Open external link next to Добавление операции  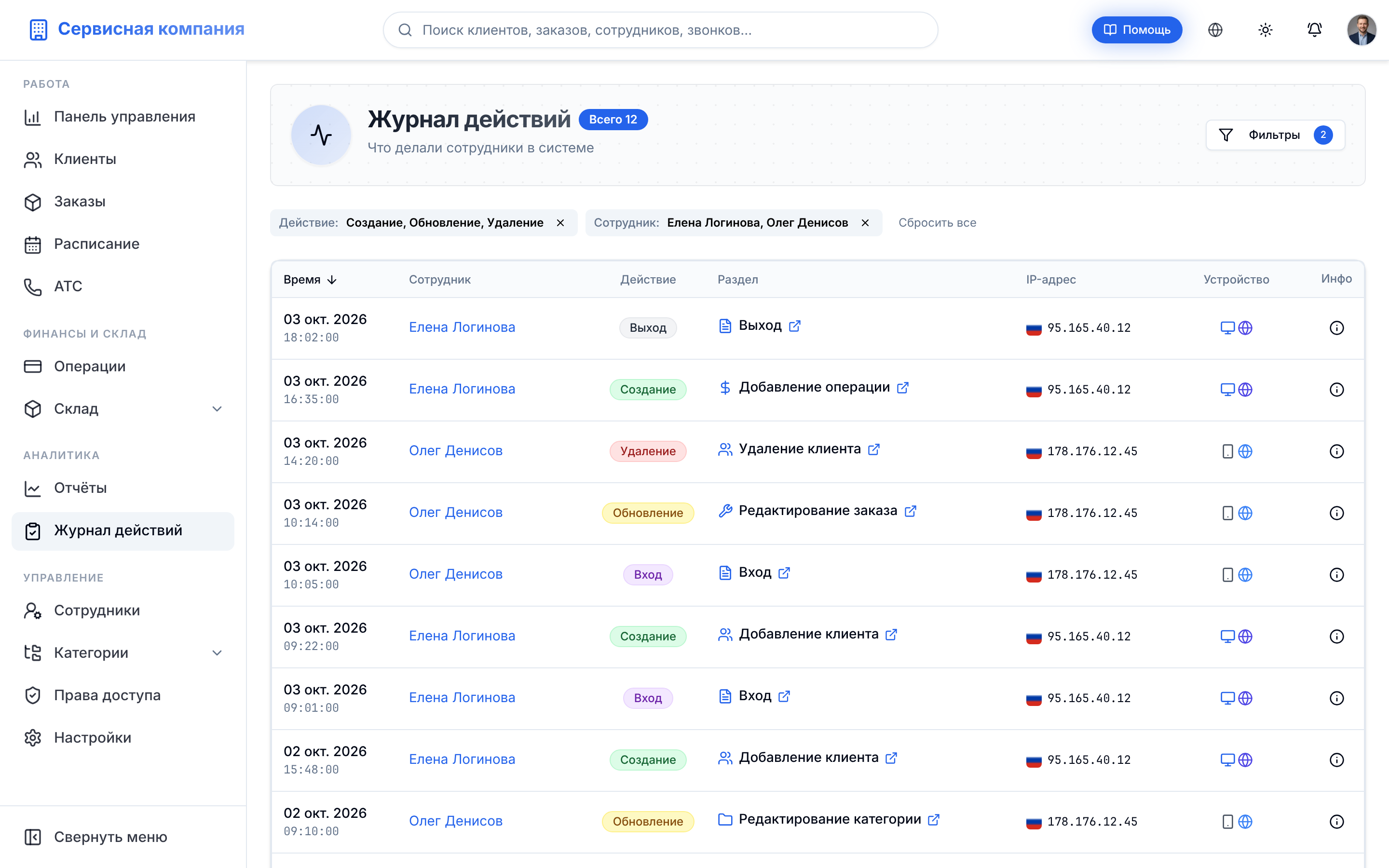pos(903,388)
